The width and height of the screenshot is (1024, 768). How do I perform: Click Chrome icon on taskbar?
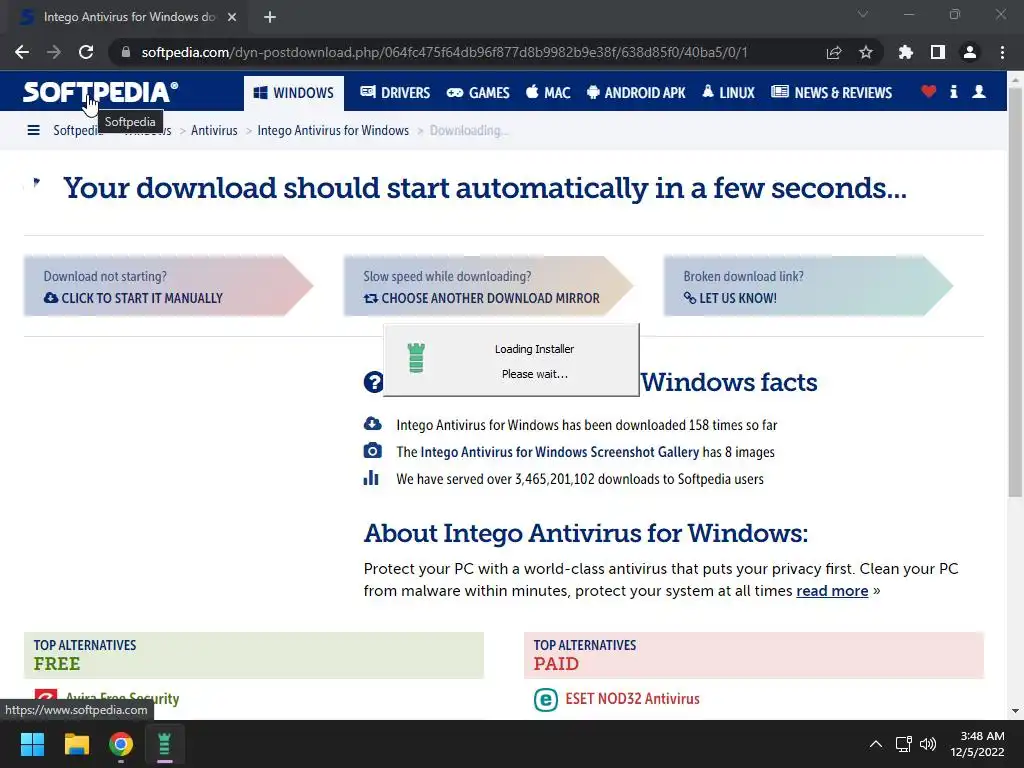(121, 744)
